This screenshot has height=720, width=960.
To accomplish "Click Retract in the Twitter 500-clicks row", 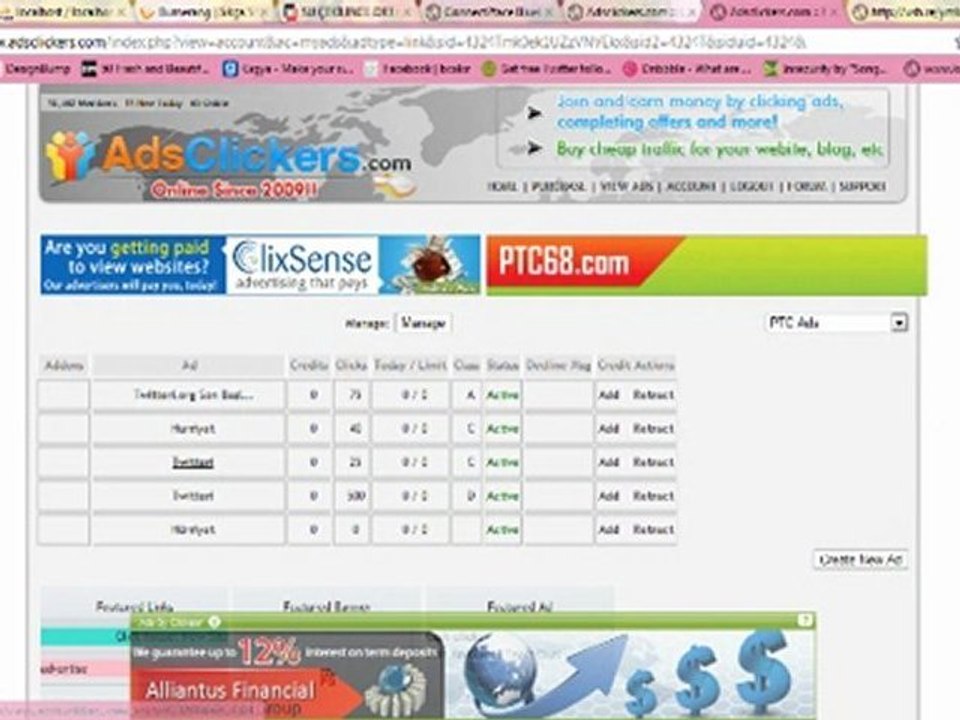I will (653, 496).
